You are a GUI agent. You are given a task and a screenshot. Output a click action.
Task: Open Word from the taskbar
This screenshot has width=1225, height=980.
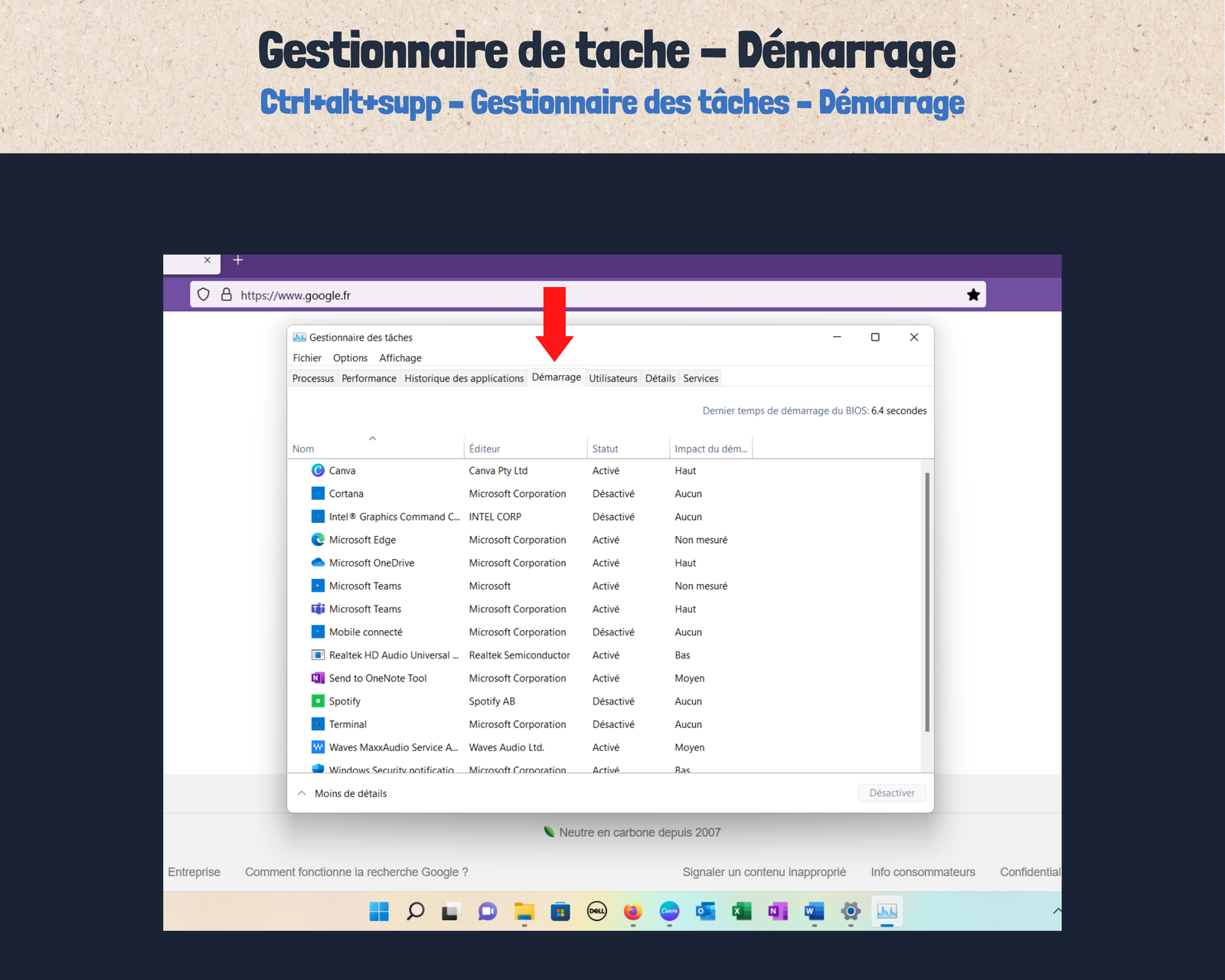(x=813, y=911)
